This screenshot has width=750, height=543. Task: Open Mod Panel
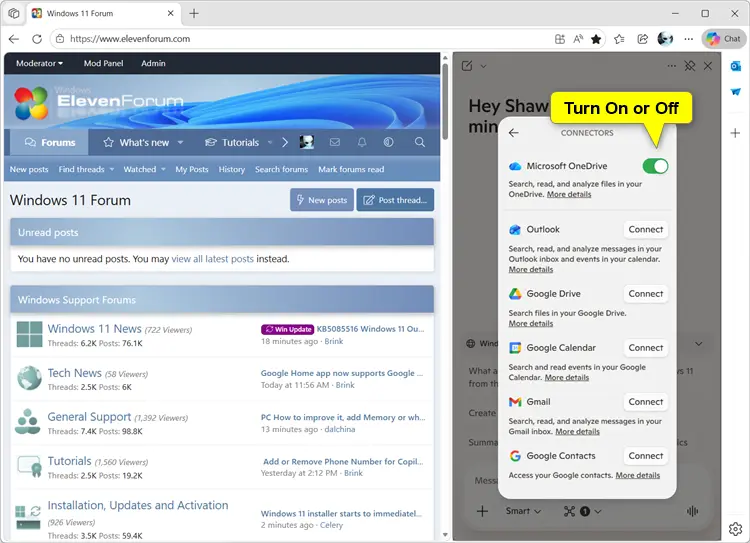(103, 63)
